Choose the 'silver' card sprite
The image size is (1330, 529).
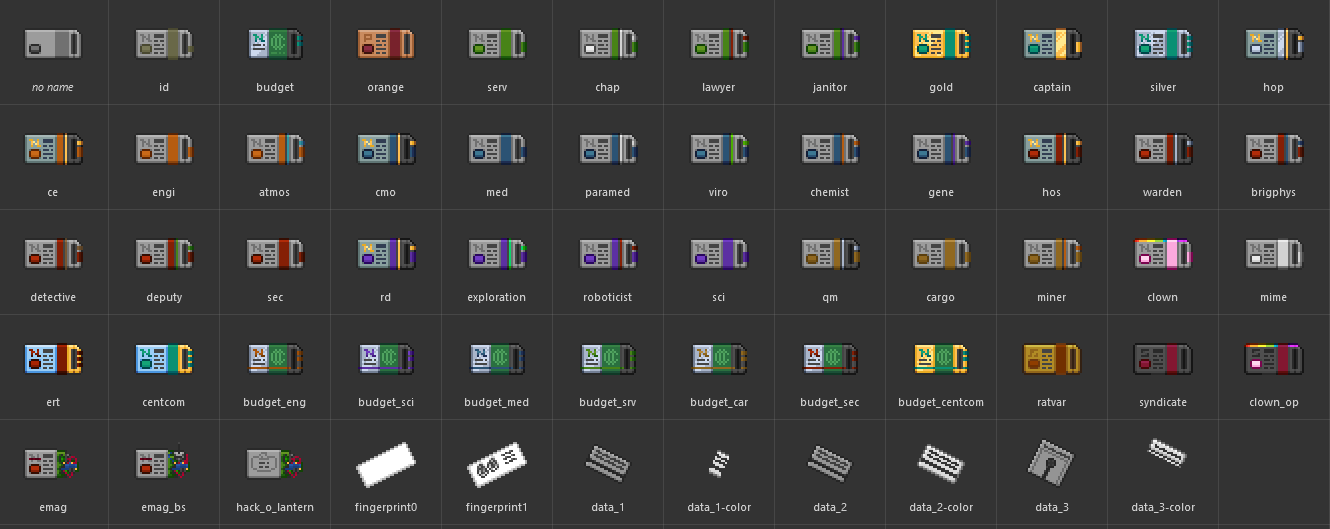click(x=1163, y=44)
